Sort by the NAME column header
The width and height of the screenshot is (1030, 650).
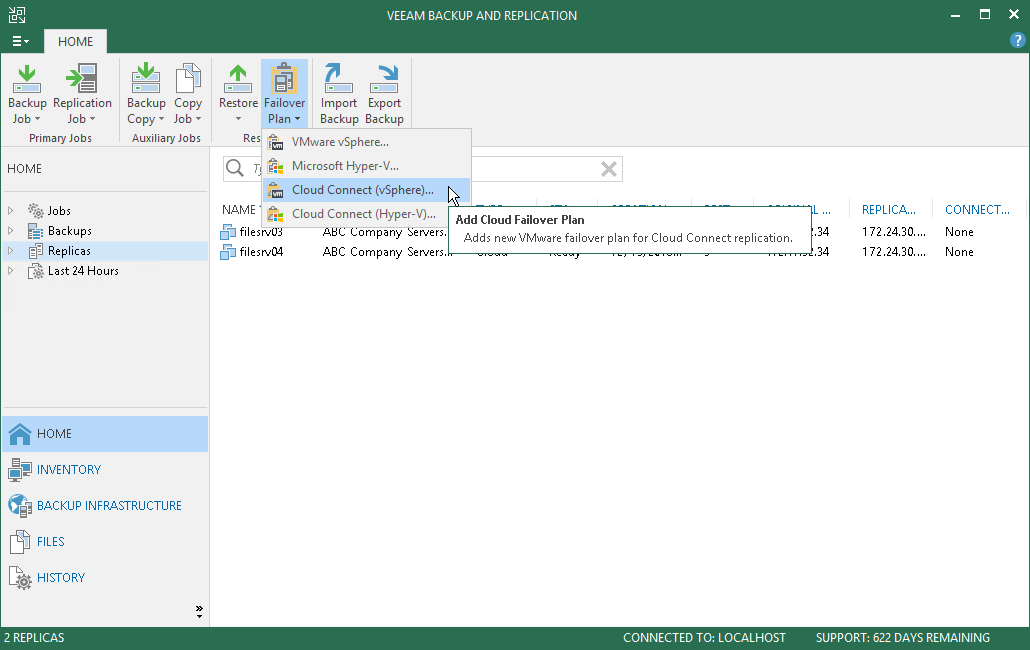(239, 209)
